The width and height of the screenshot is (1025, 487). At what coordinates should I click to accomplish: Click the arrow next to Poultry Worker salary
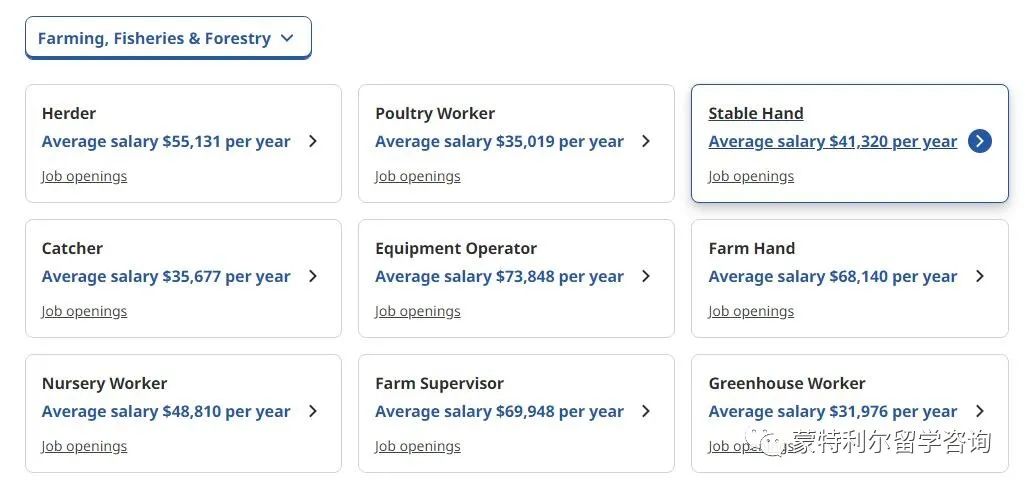pos(647,141)
